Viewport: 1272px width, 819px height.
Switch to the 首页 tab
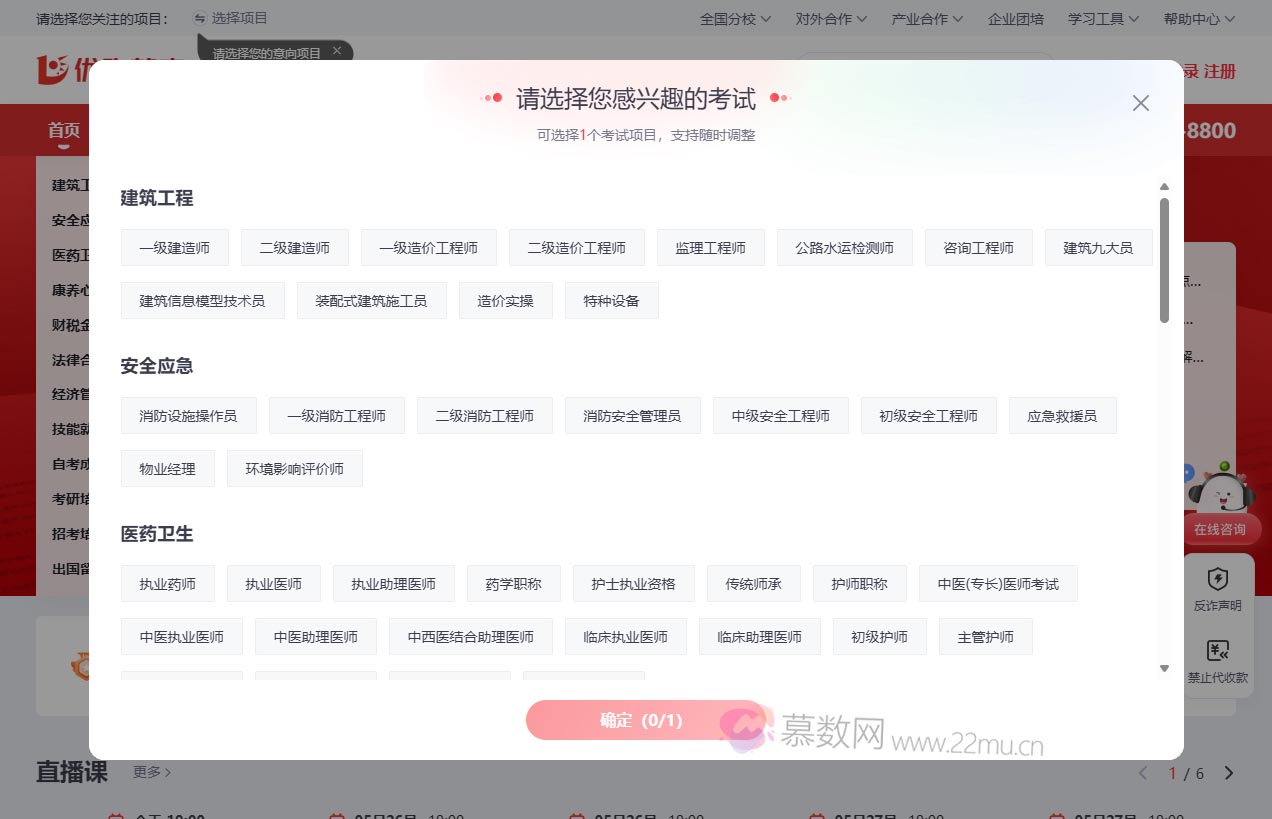pyautogui.click(x=63, y=130)
